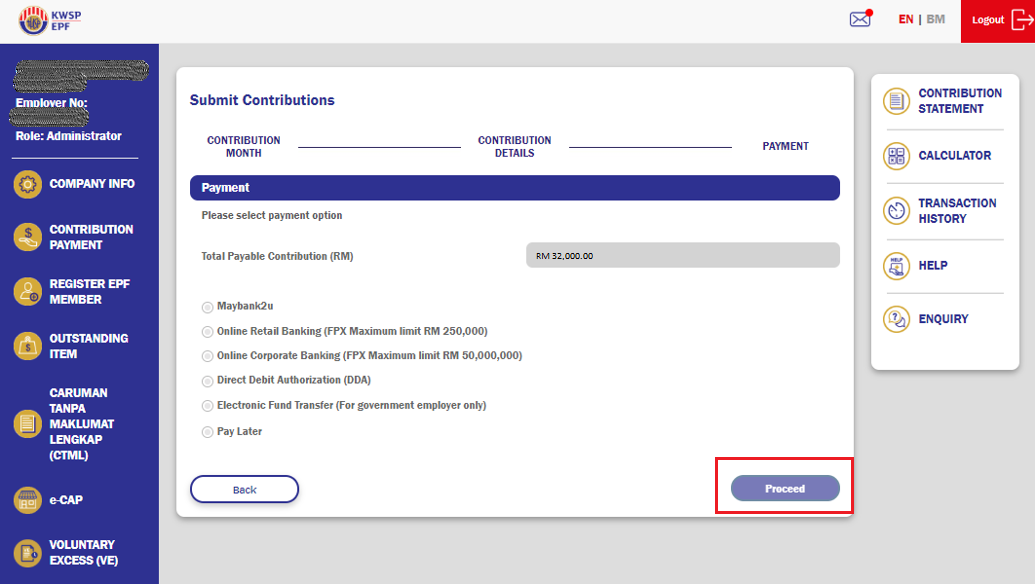1035x584 pixels.
Task: Open the Voluntary Excess (VE) section
Action: [80, 551]
